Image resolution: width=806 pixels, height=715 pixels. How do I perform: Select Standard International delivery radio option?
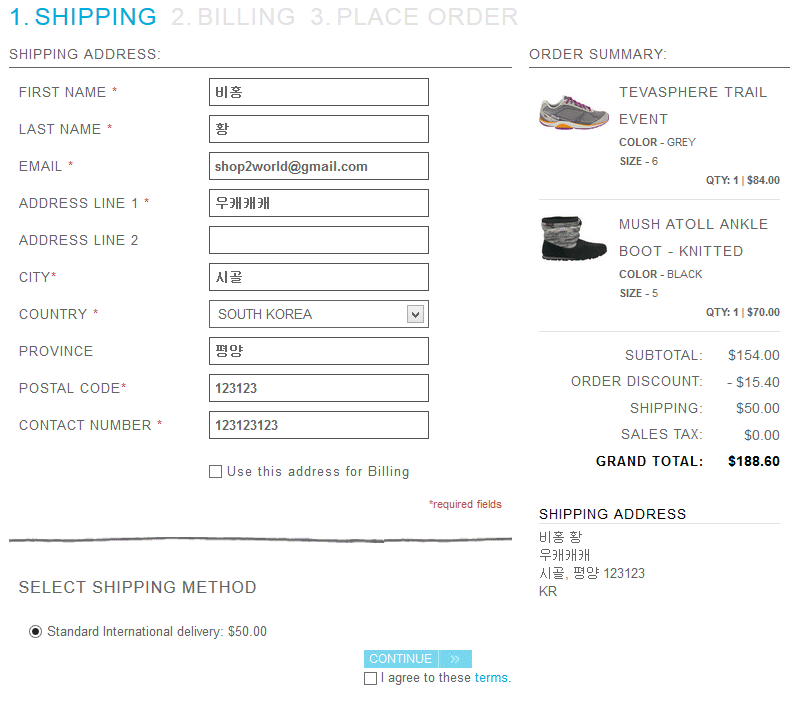coord(36,631)
